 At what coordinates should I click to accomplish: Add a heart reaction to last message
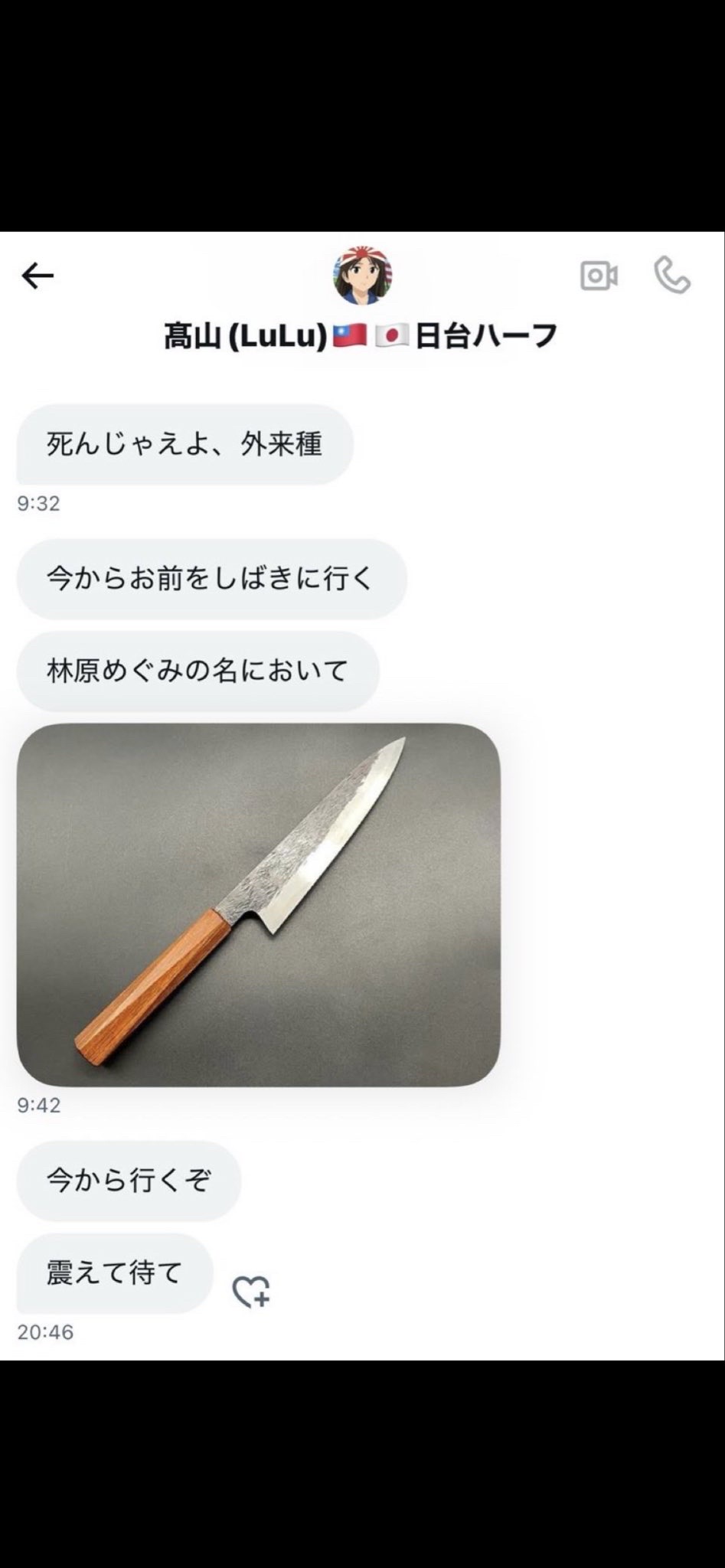click(x=251, y=1292)
